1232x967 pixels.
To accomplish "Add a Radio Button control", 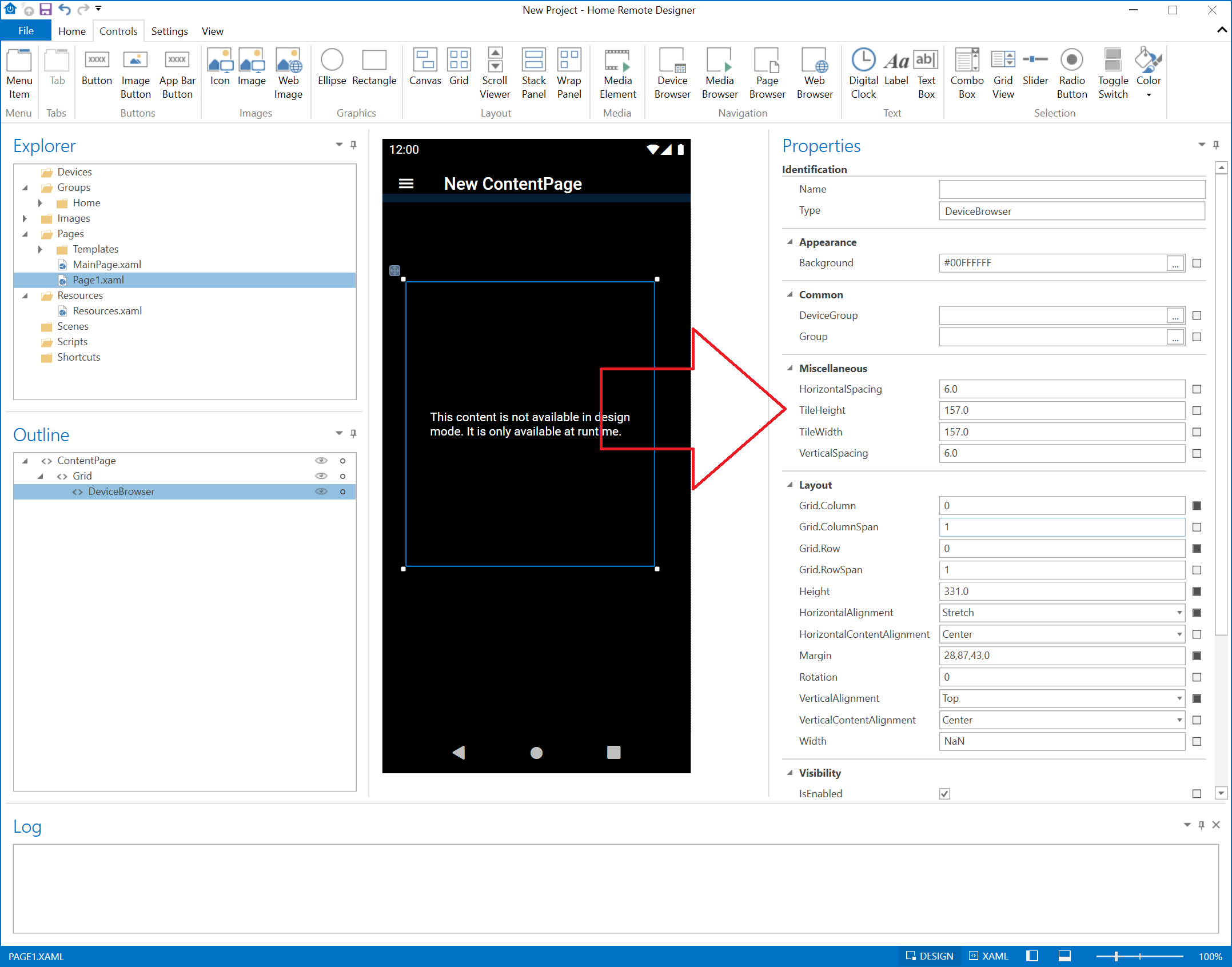I will pyautogui.click(x=1071, y=74).
